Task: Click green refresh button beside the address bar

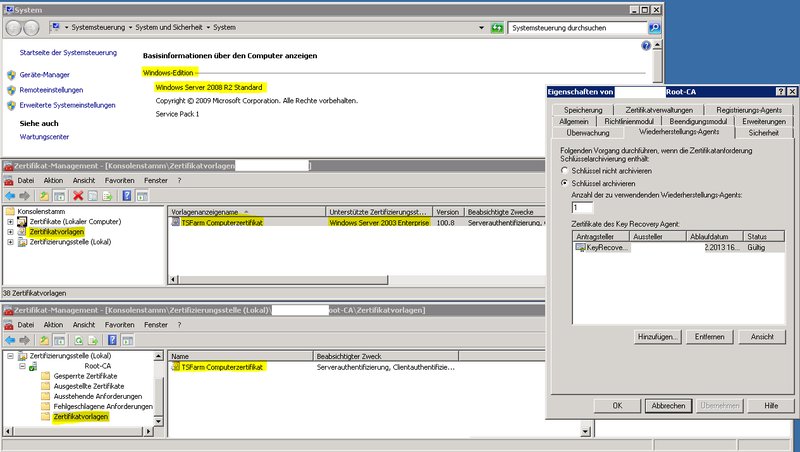Action: 497,28
